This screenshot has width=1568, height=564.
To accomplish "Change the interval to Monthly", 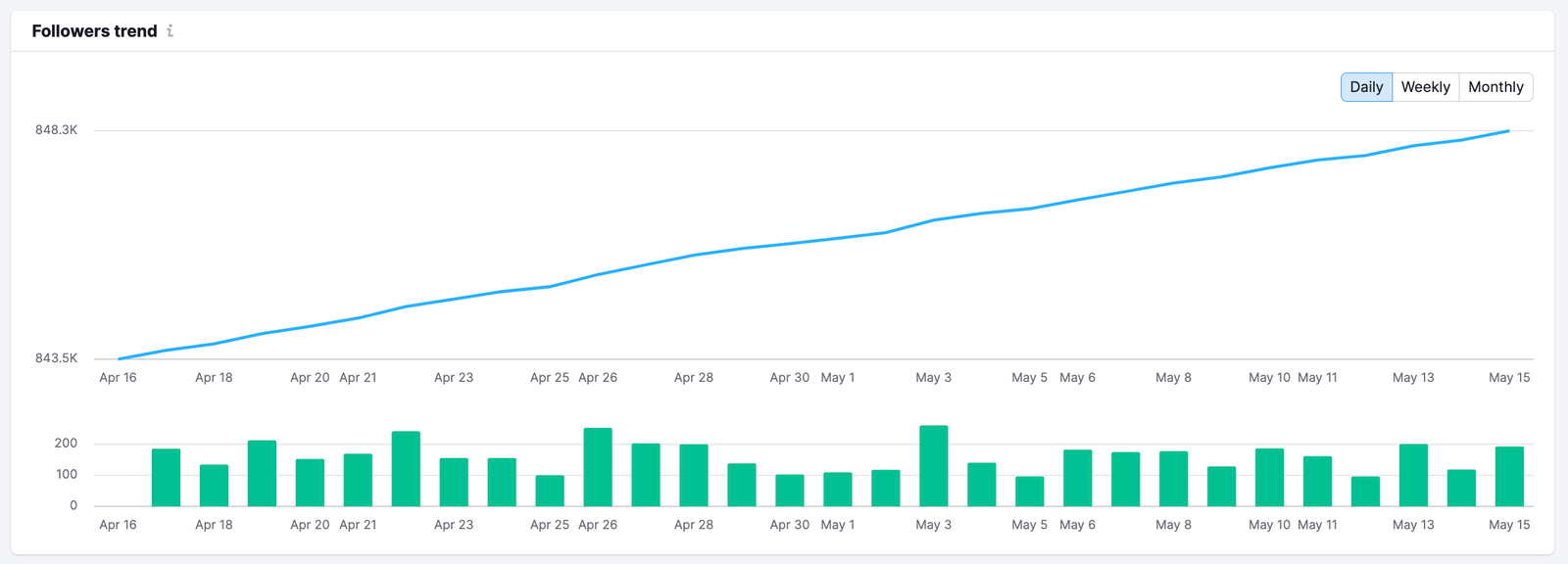I will (1495, 87).
